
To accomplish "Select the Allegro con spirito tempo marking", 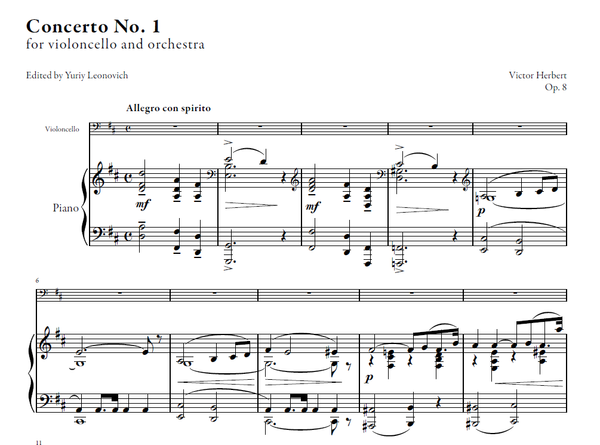I will coord(168,108).
